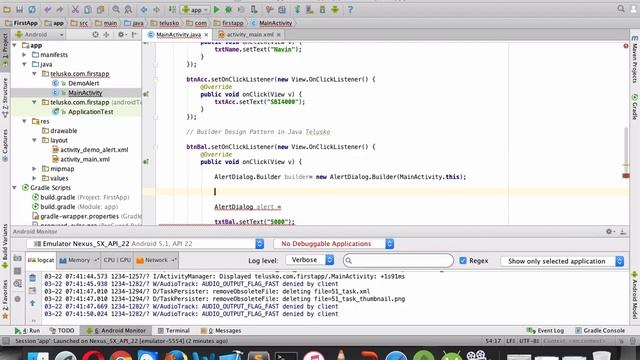The image size is (640, 360).
Task: Click scroll from source target icon
Action: 95,35
